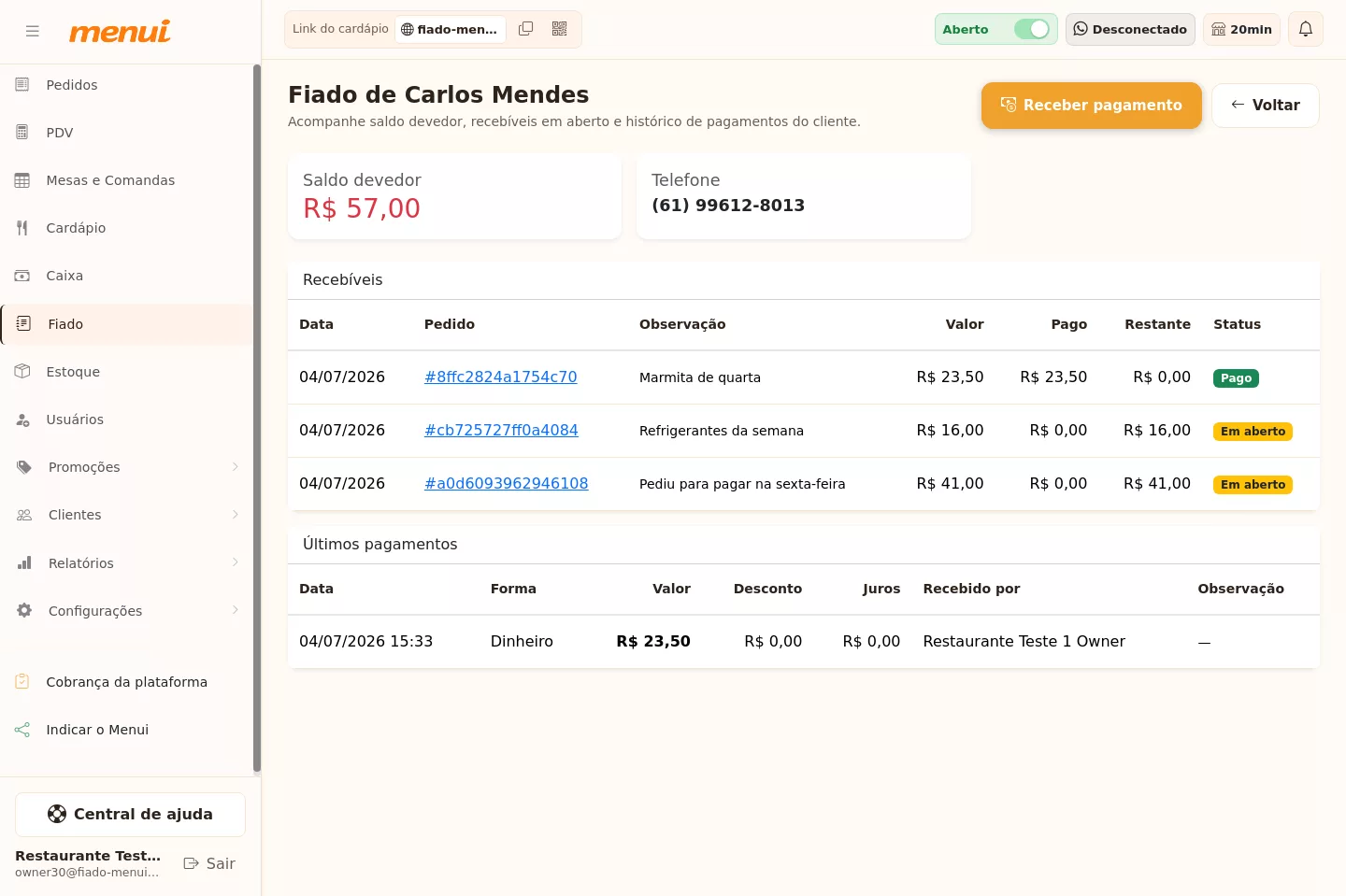The image size is (1346, 896).
Task: Click the Configurações gear icon
Action: 24,610
